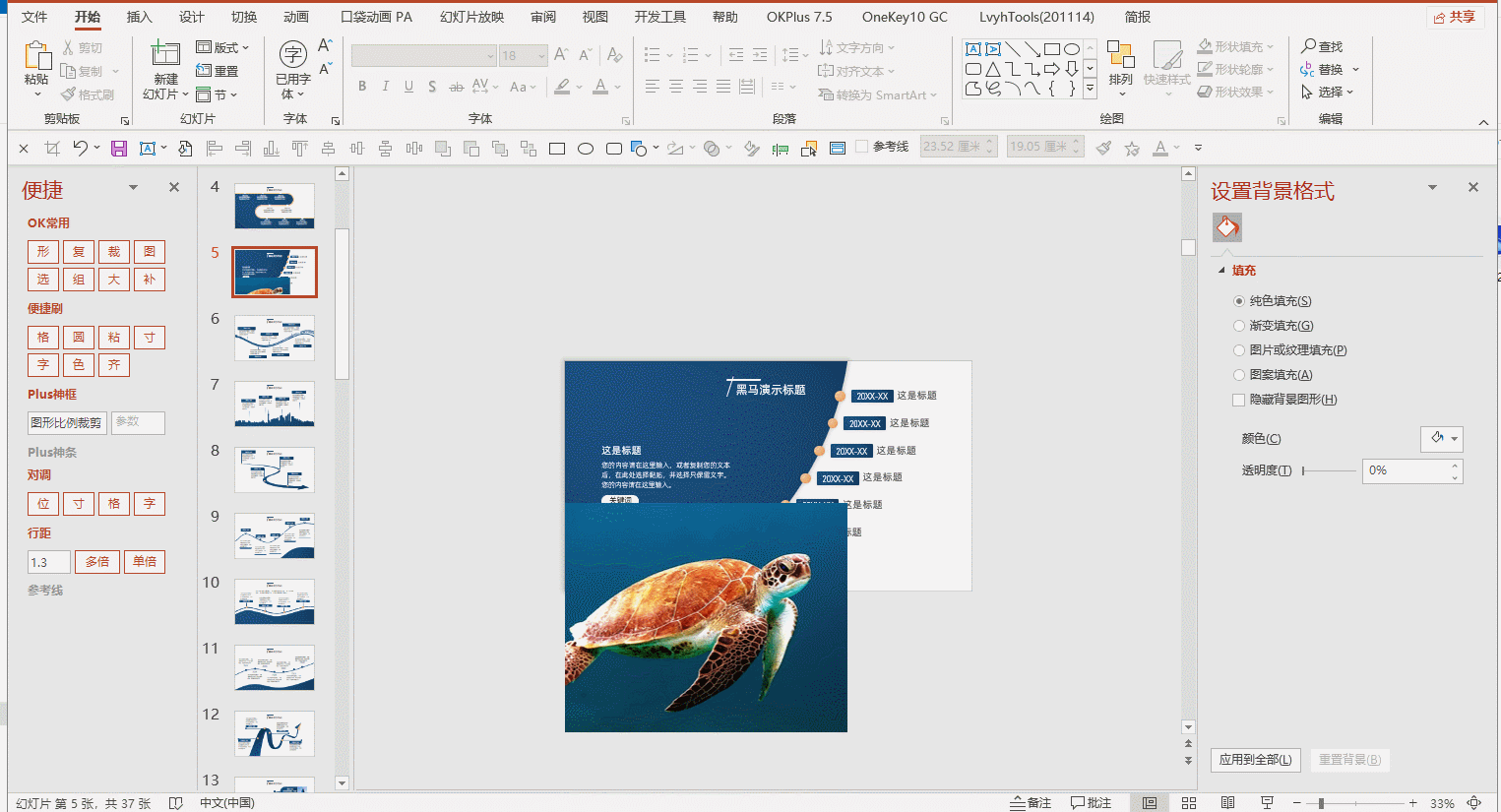1501x812 pixels.
Task: Open the 动画 ribbon tab
Action: coord(296,17)
